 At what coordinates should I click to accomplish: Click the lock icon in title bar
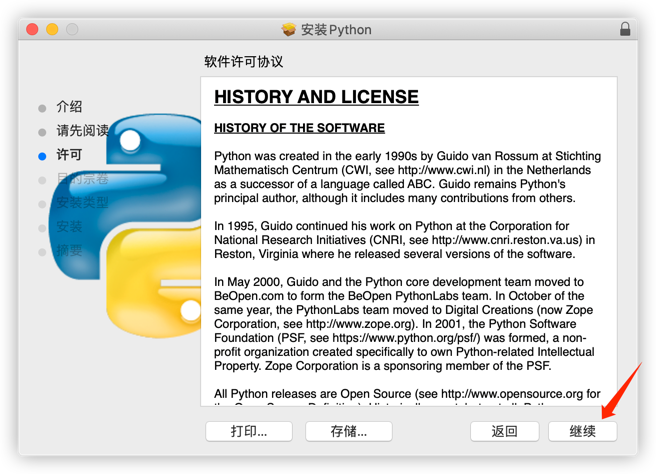(626, 29)
